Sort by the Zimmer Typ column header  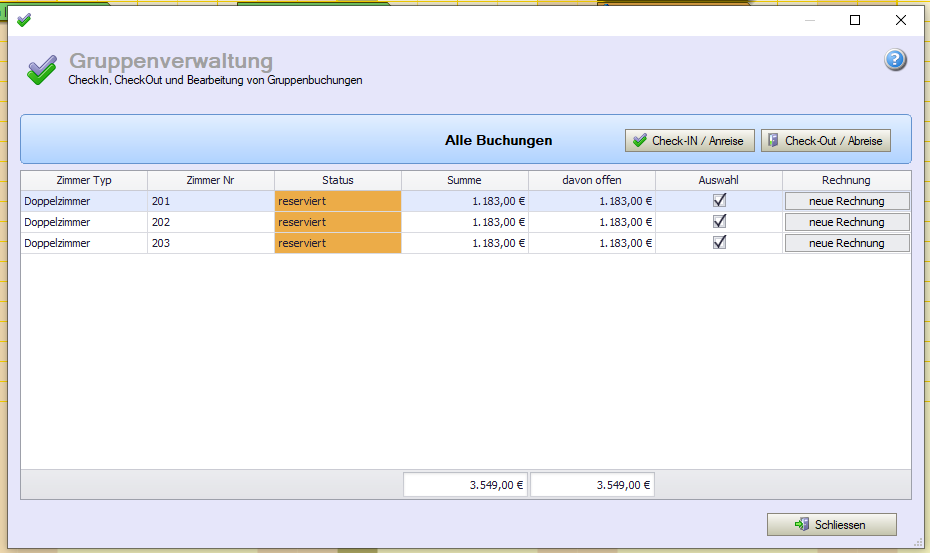(x=84, y=180)
